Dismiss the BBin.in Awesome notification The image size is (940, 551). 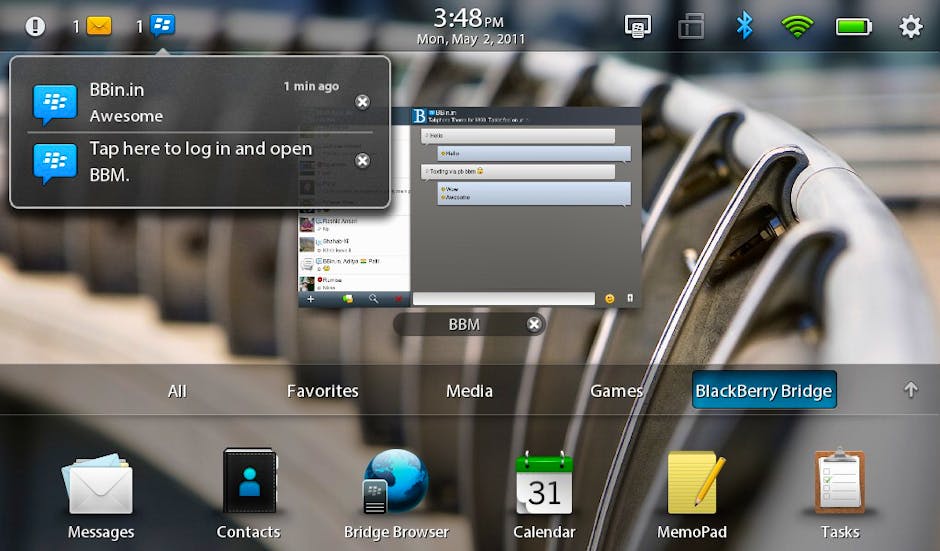tap(362, 102)
